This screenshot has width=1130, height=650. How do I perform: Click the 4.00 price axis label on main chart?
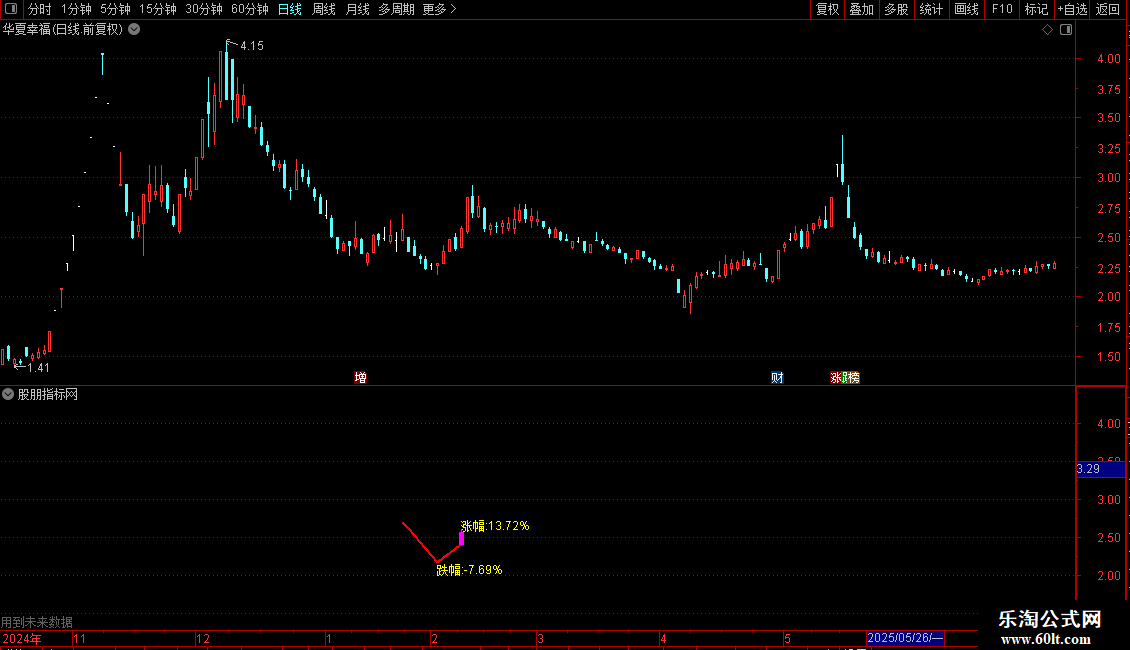pos(1108,59)
